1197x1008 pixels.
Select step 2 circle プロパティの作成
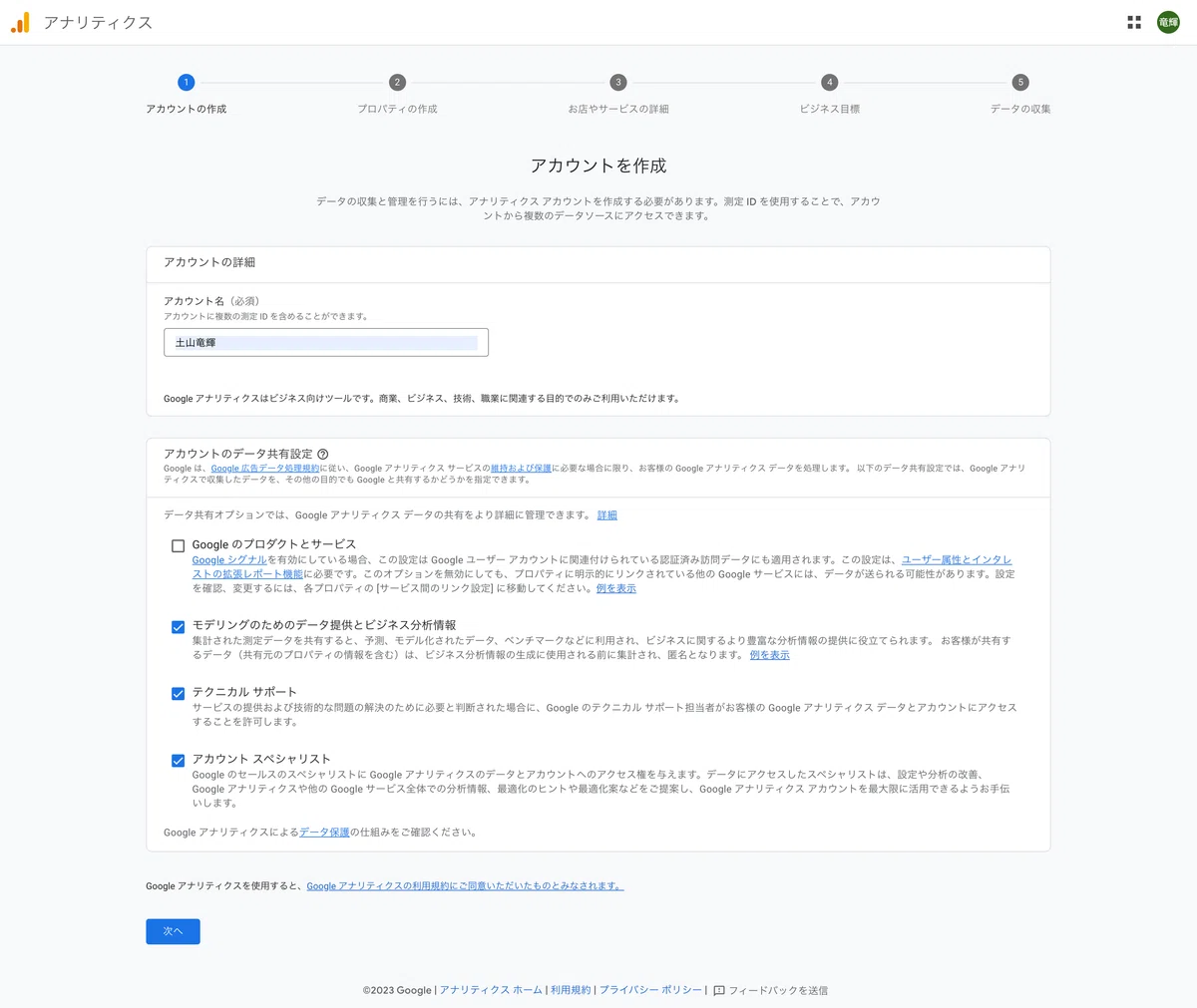397,83
